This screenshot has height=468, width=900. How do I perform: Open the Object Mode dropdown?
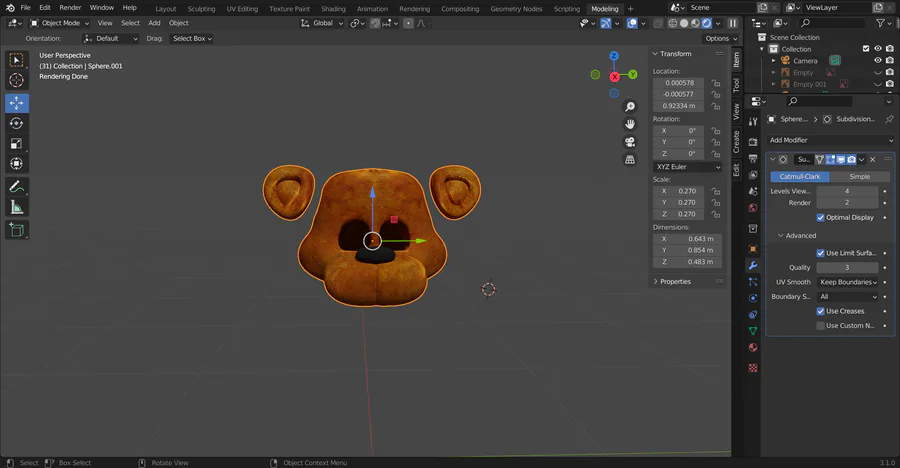coord(60,23)
